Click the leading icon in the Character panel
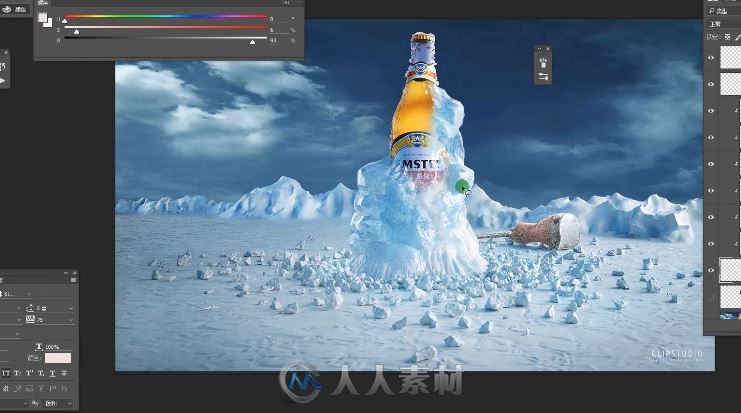This screenshot has height=413, width=741. click(30, 308)
